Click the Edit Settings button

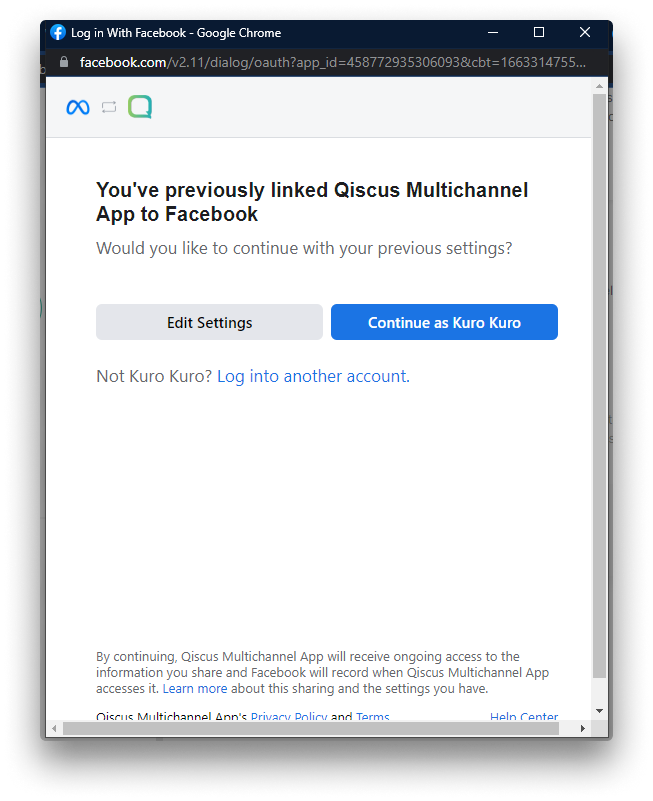click(x=209, y=322)
